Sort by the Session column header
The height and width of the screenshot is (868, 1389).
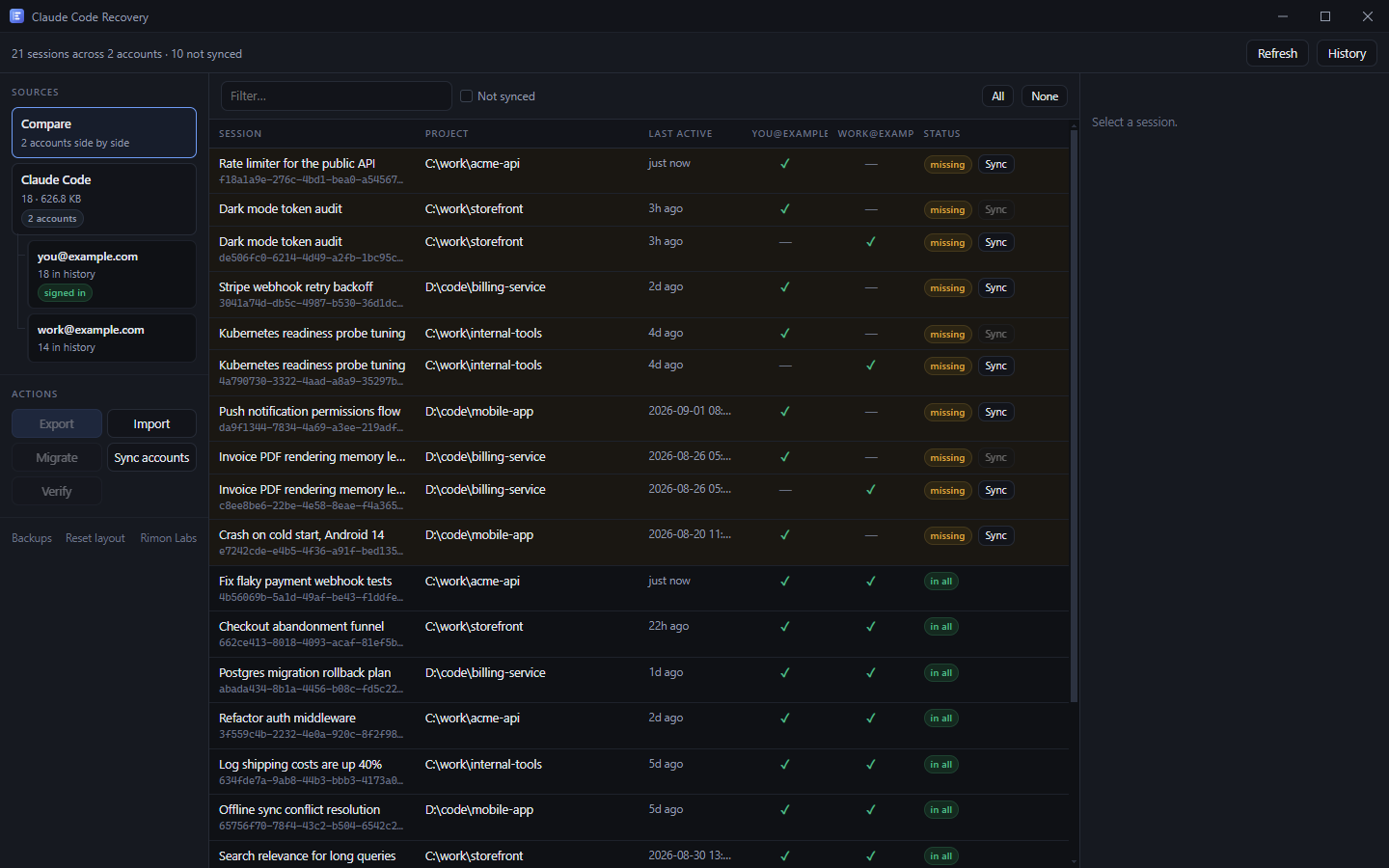240,134
